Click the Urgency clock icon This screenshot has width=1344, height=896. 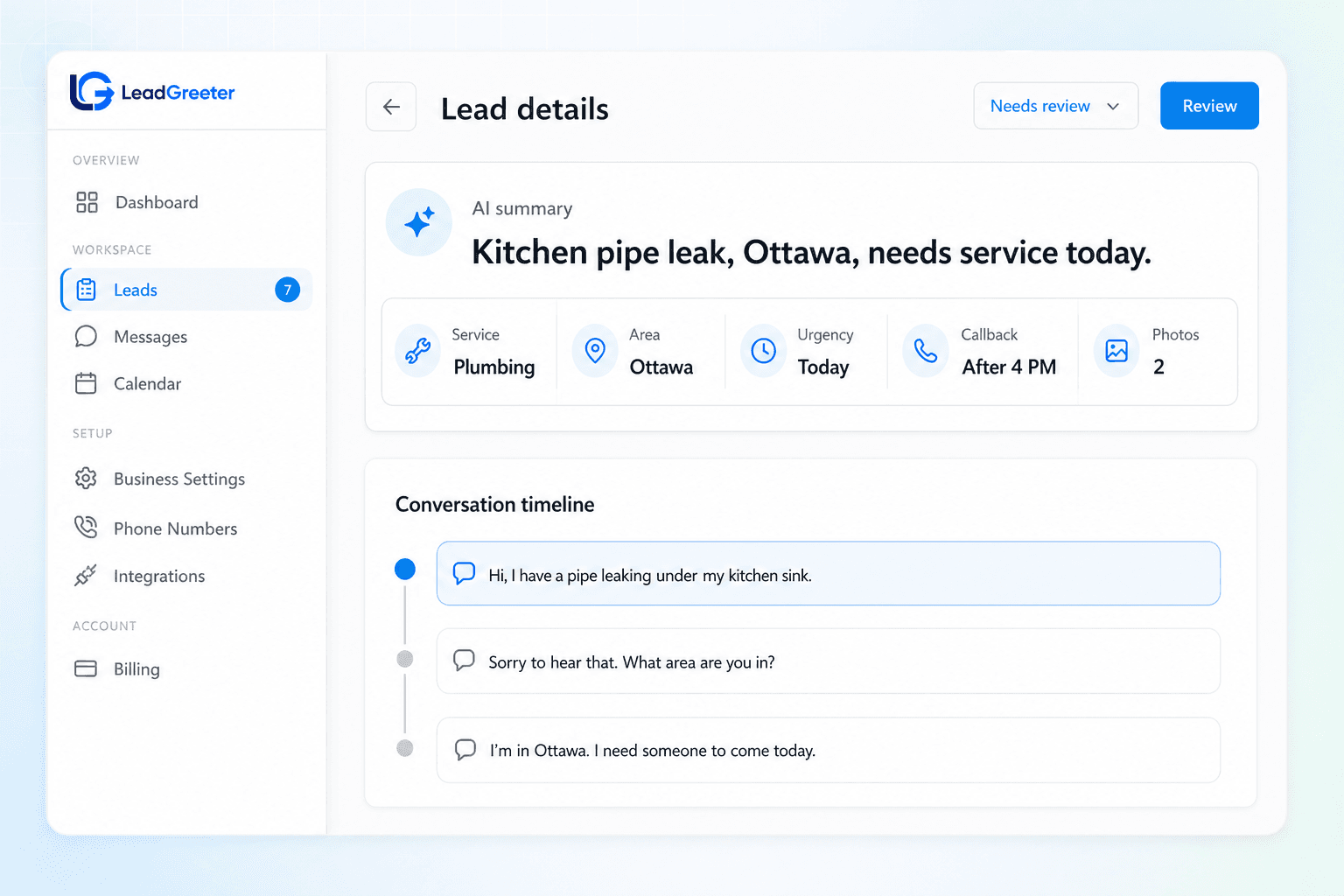pos(764,351)
